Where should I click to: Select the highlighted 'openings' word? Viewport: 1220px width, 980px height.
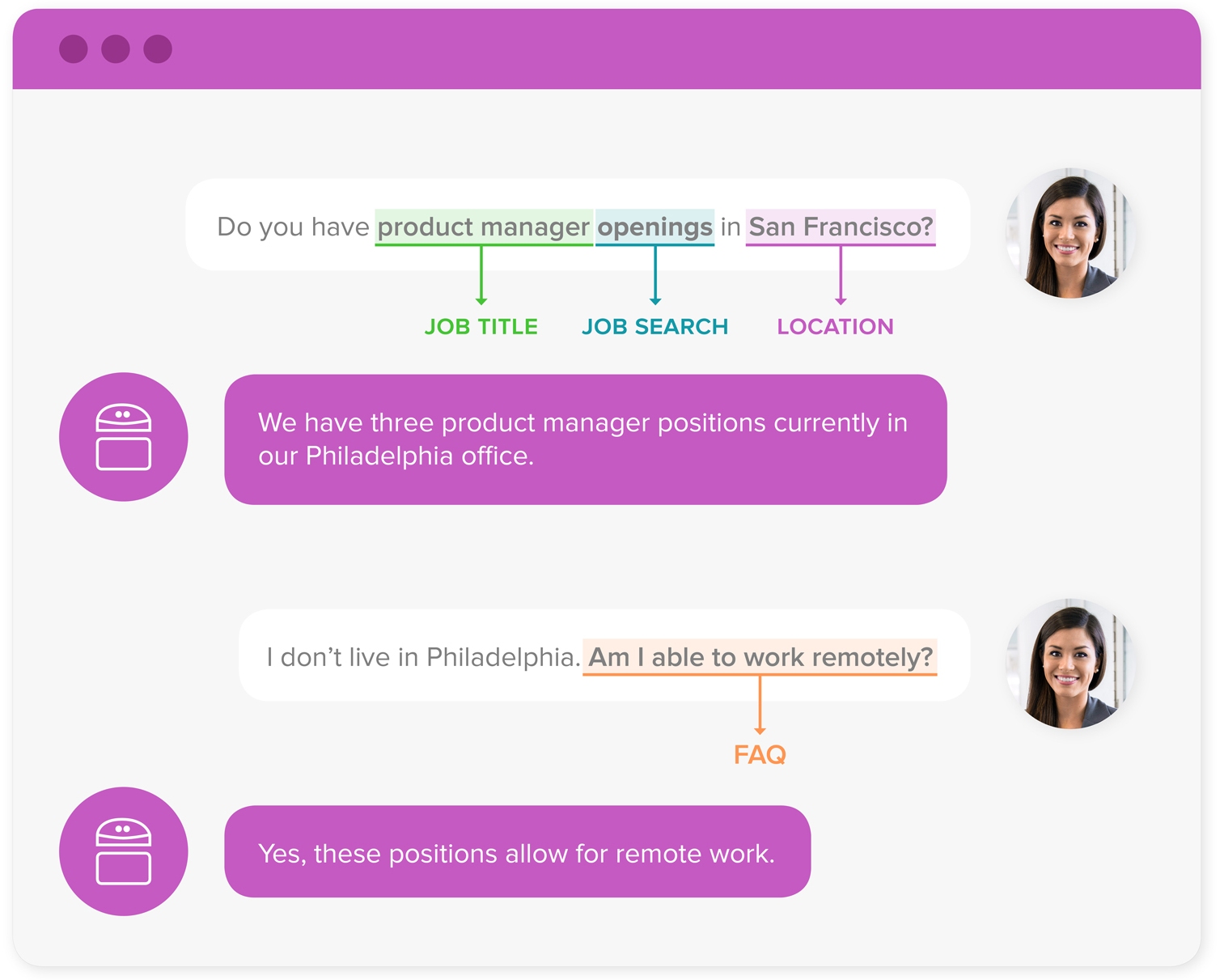[x=654, y=227]
